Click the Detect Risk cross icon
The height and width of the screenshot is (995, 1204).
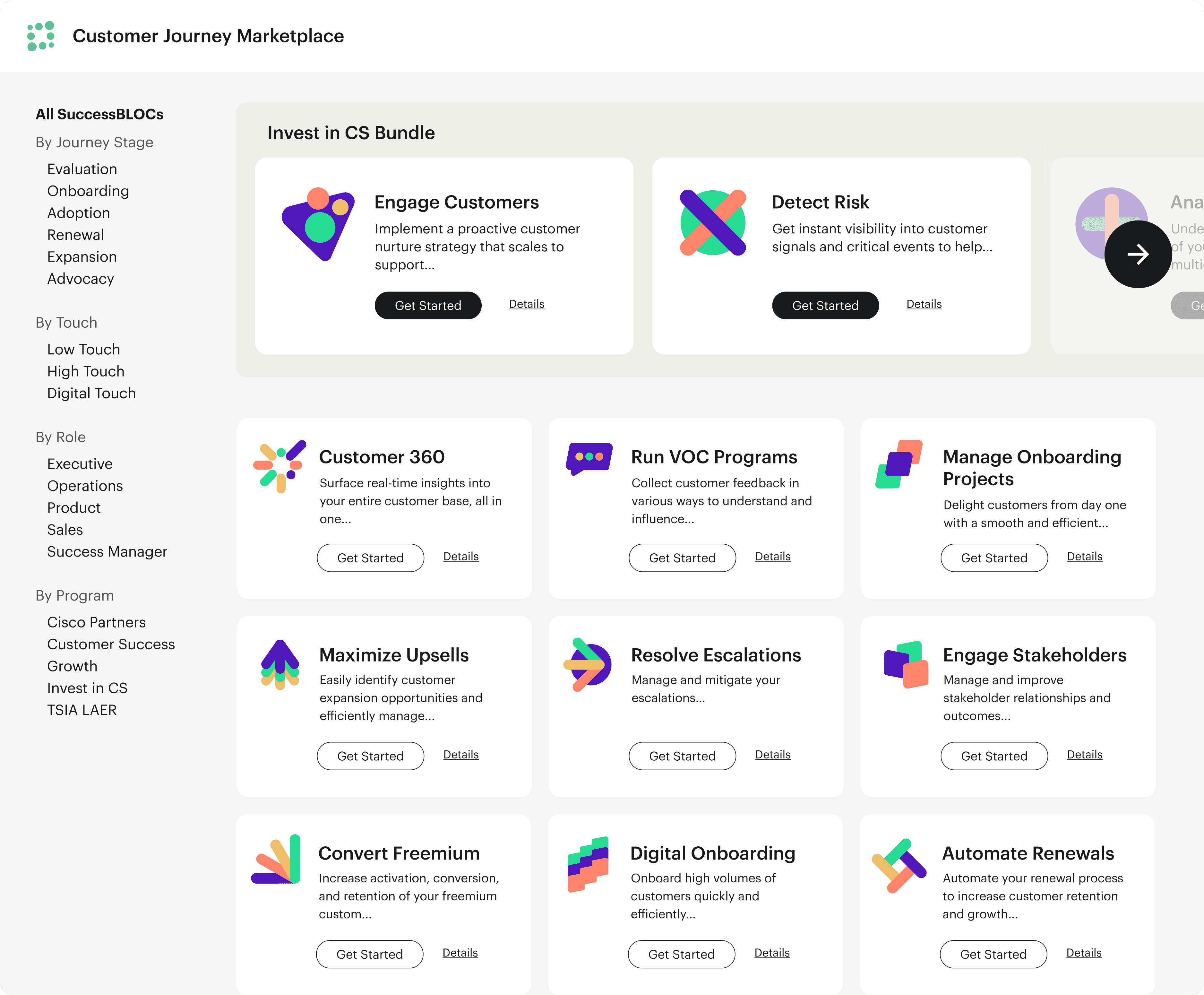(x=713, y=222)
